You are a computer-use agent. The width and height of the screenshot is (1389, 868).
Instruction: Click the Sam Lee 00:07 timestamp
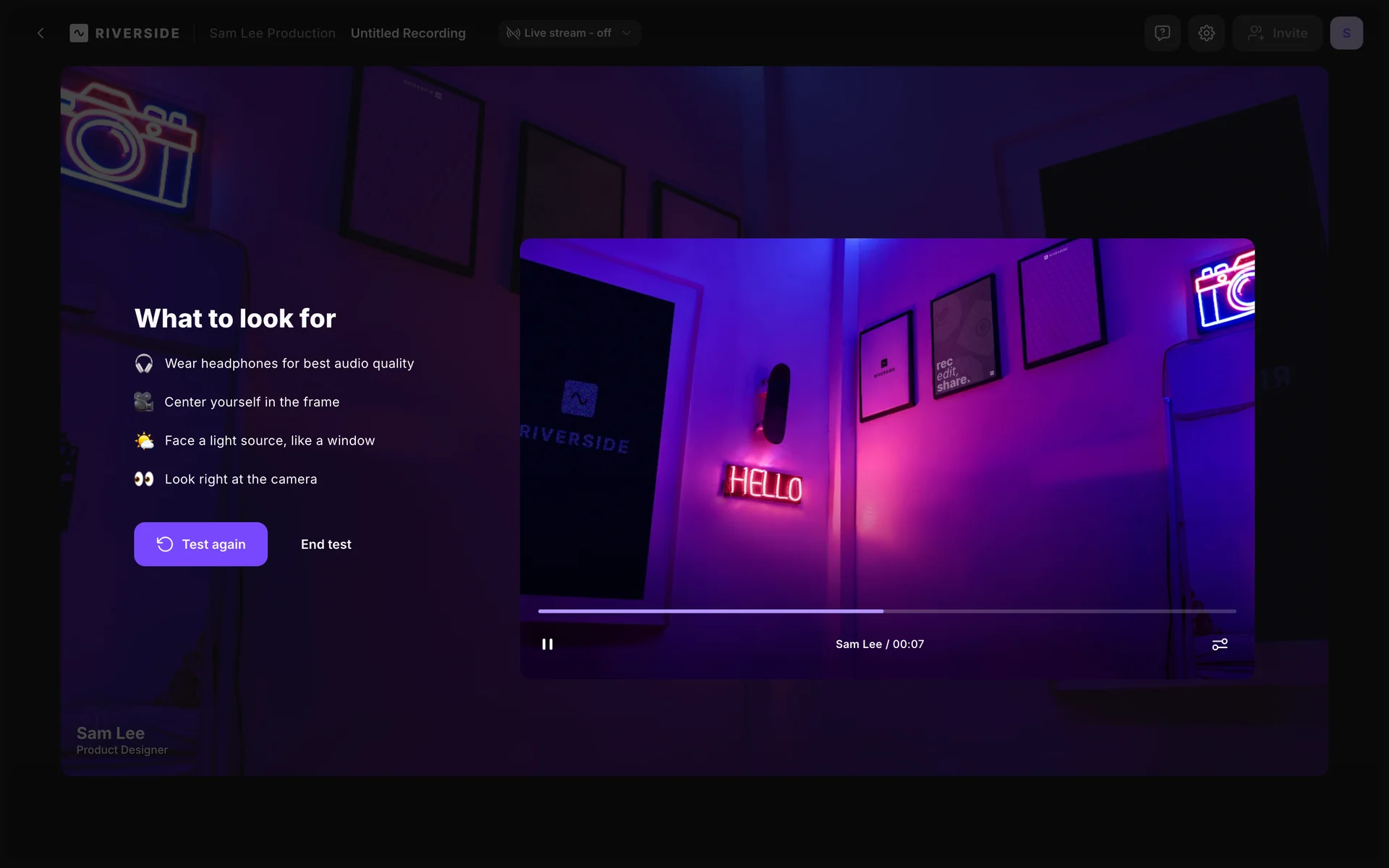880,644
